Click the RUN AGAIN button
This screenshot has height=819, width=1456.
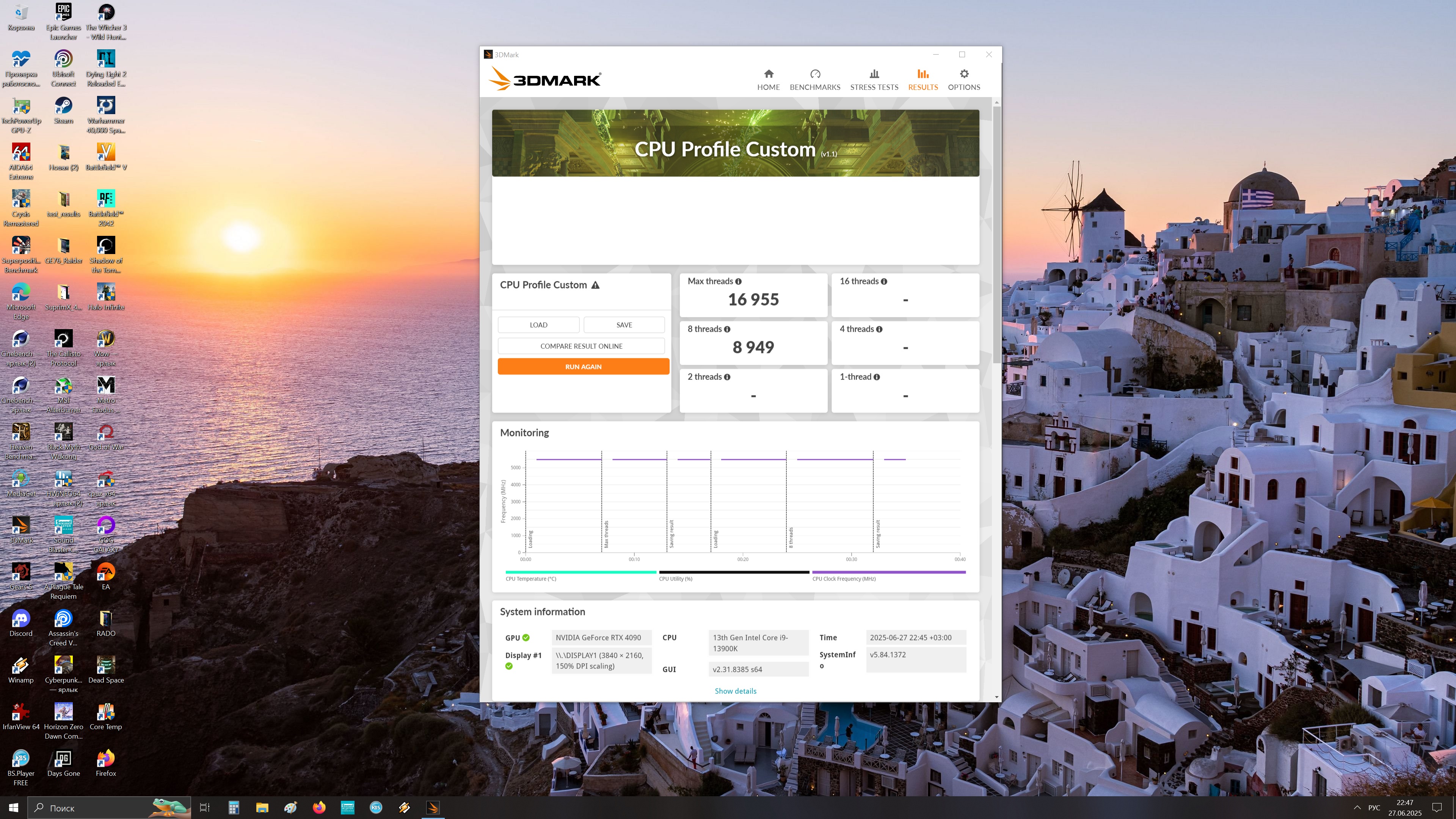coord(583,367)
